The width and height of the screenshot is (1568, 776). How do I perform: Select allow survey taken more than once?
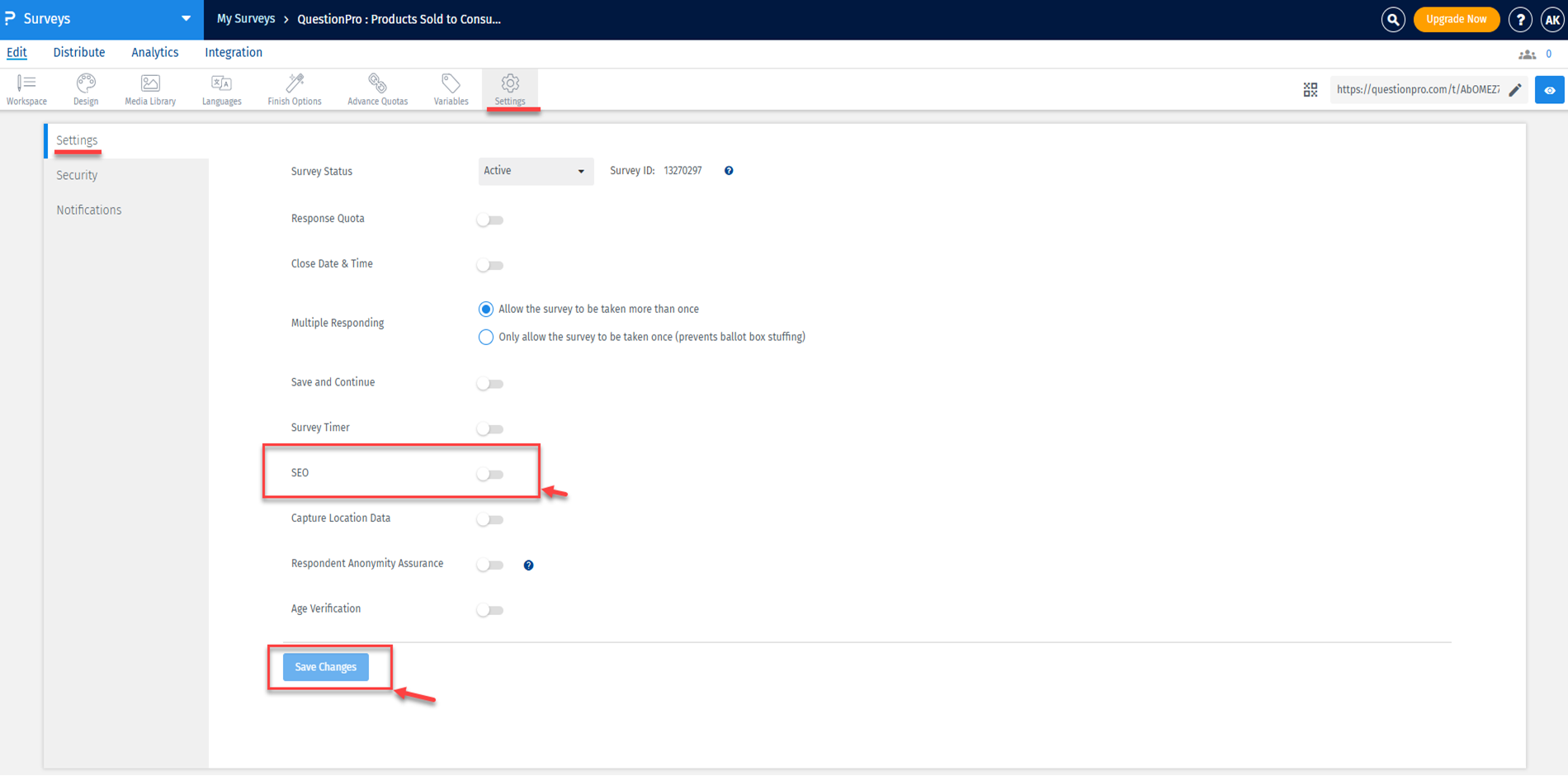[x=486, y=310]
